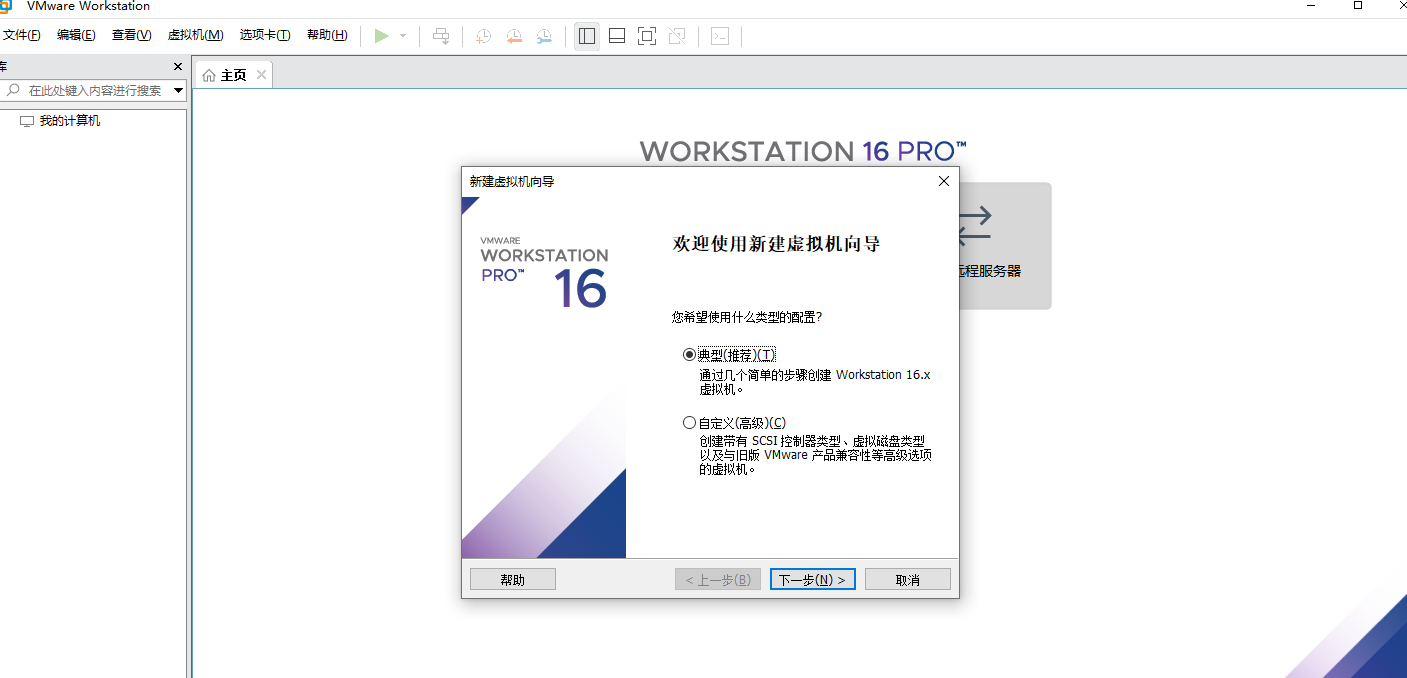Click the 帮助 button in the wizard
This screenshot has width=1407, height=678.
pyautogui.click(x=513, y=580)
